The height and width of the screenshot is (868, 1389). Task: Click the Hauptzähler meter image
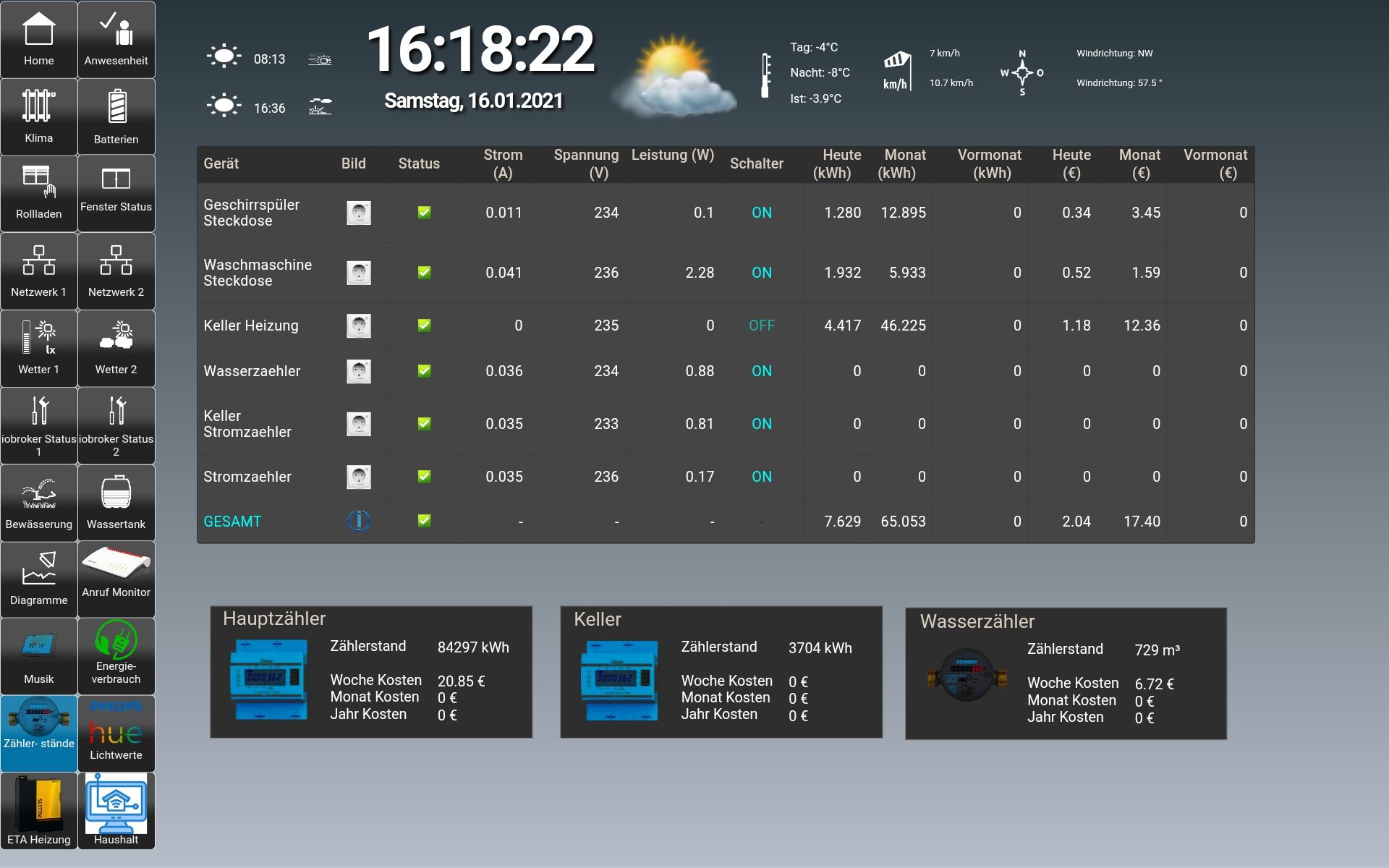click(x=268, y=679)
